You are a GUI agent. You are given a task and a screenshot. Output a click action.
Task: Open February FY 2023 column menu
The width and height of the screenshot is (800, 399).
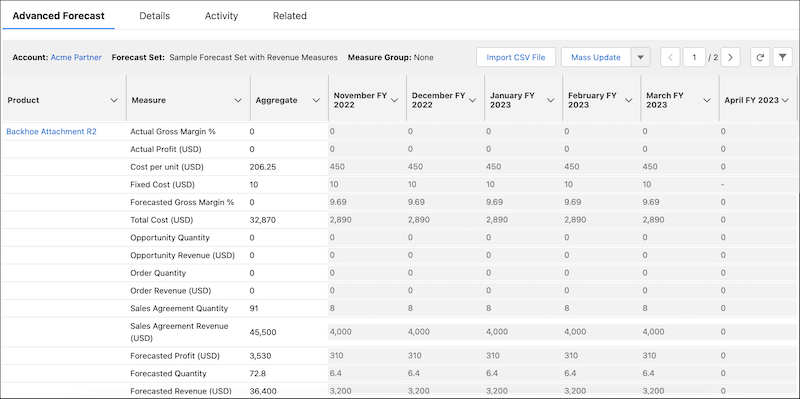(x=629, y=101)
